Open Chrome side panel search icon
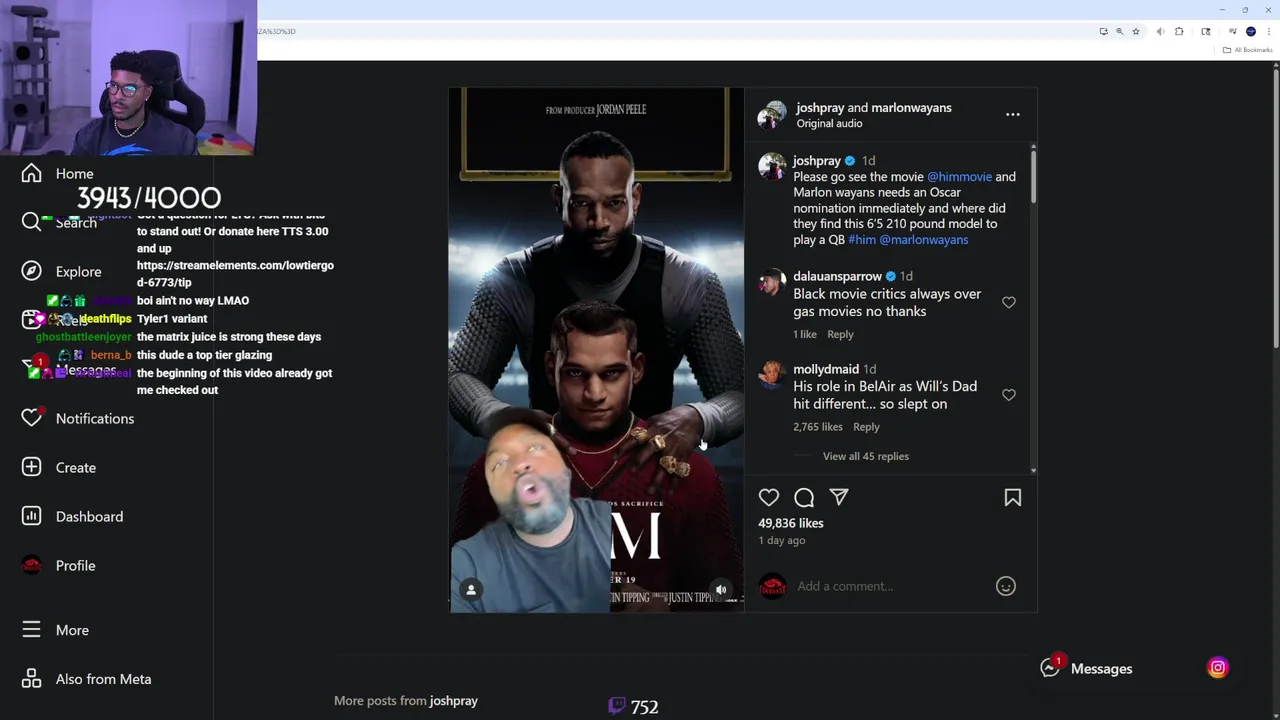The height and width of the screenshot is (720, 1280). coord(1206,32)
